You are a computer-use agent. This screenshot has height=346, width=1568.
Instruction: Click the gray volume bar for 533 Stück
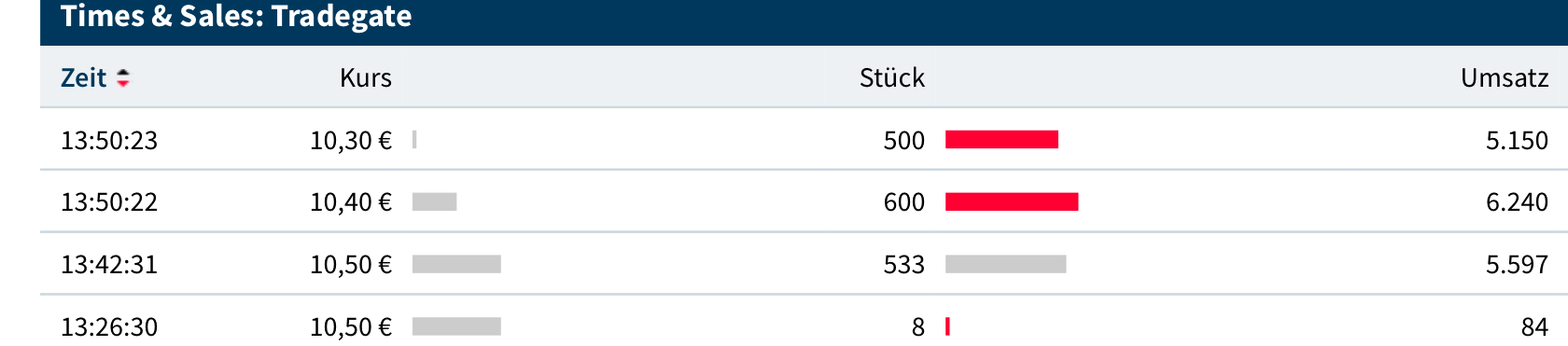tap(1005, 264)
